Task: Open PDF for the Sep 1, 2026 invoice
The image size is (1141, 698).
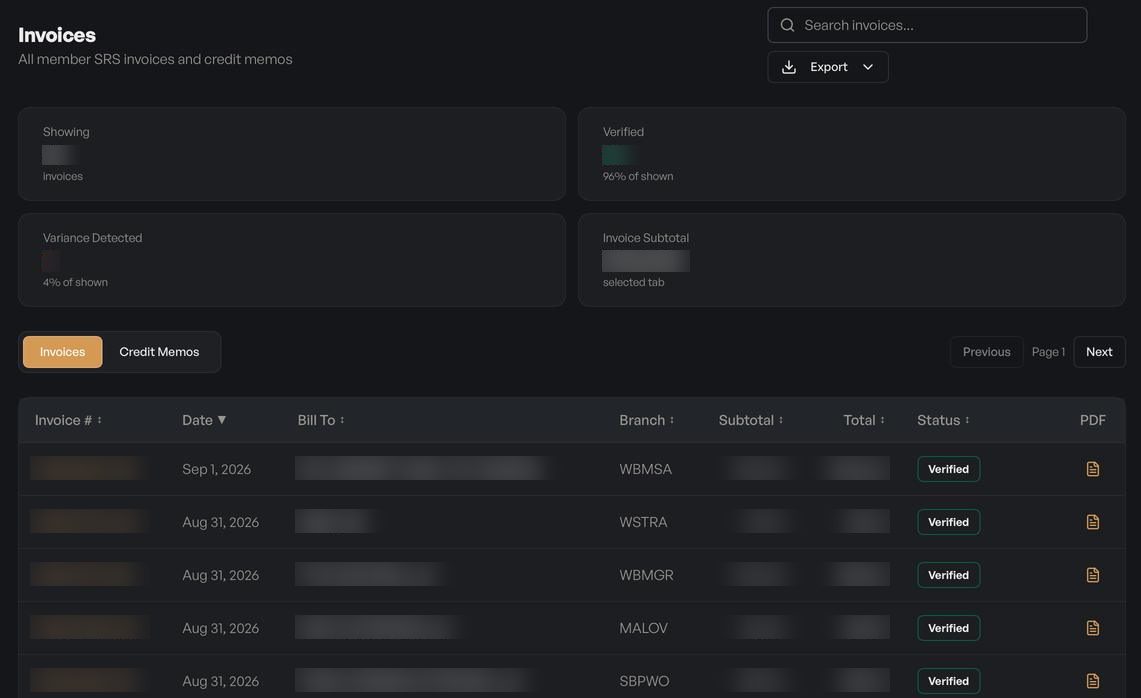Action: pos(1092,469)
